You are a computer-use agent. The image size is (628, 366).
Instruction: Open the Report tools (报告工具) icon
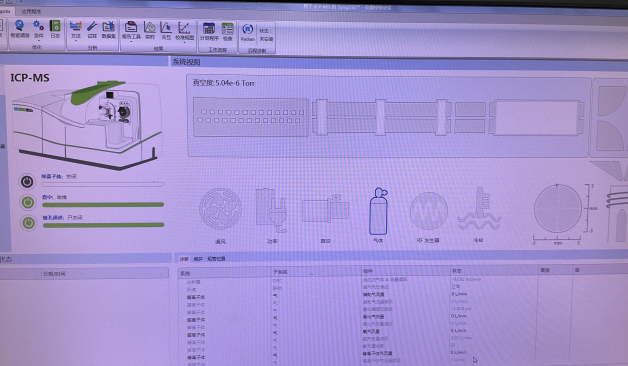coord(131,30)
